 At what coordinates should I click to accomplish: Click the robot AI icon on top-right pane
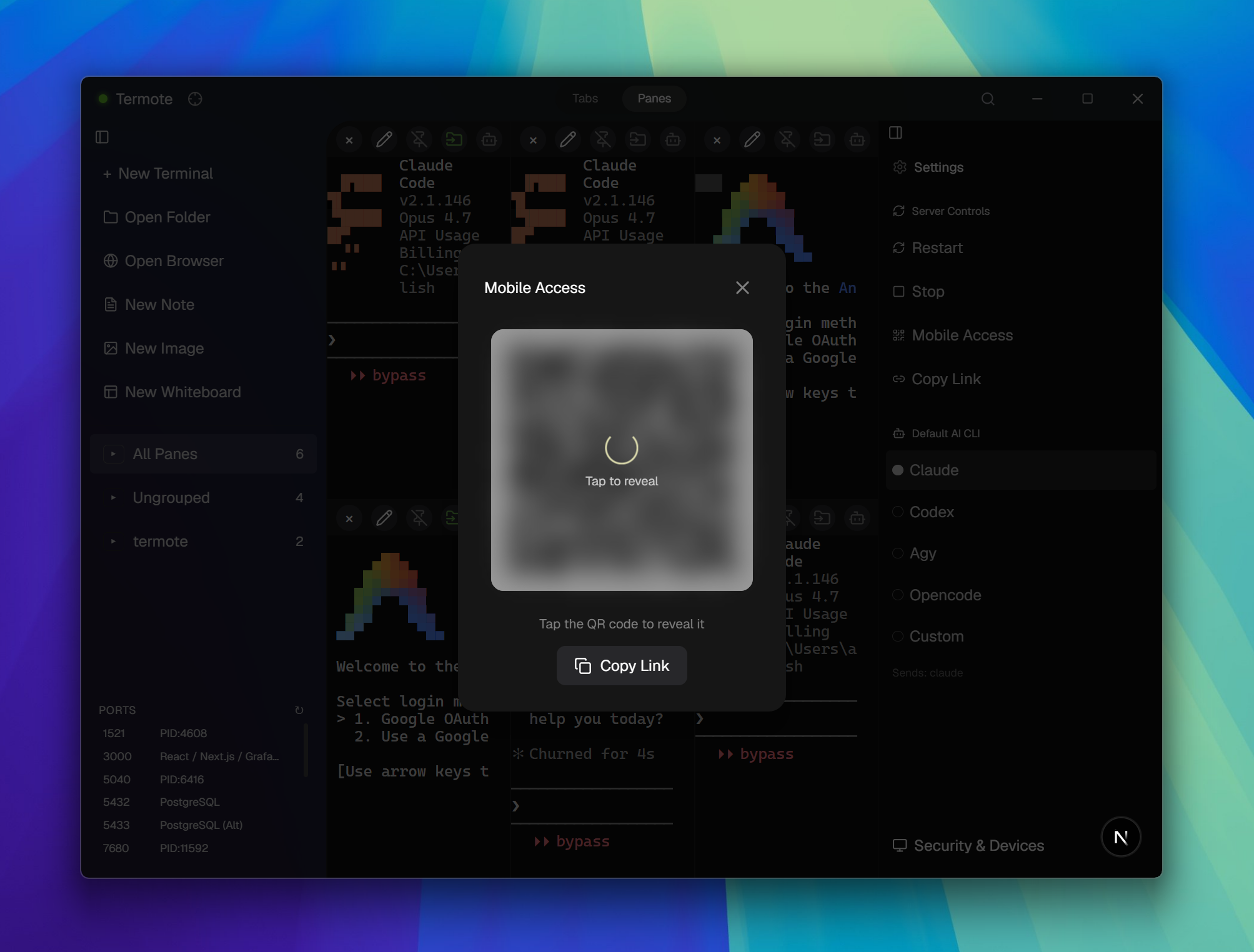857,140
